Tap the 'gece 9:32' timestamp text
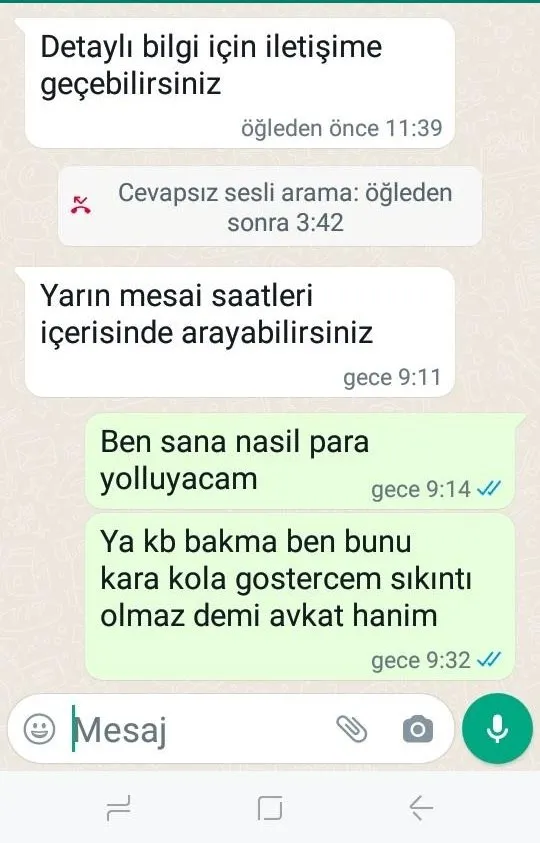 pos(421,660)
